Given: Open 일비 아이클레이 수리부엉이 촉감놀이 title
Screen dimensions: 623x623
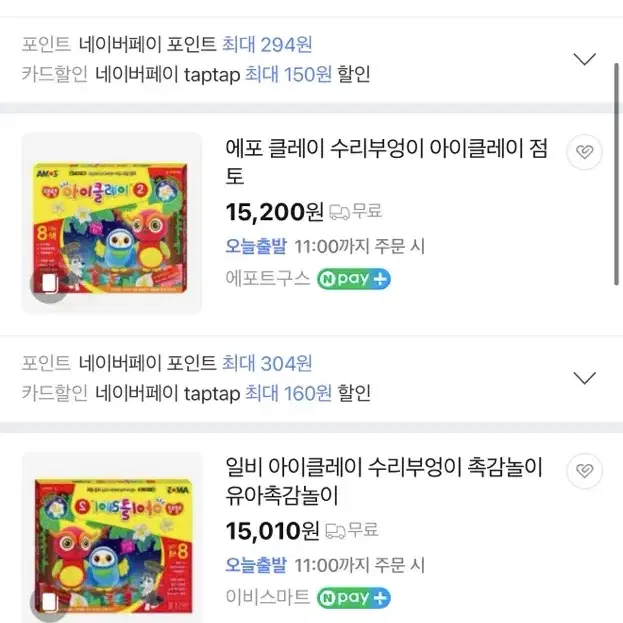Looking at the screenshot, I should click(384, 481).
